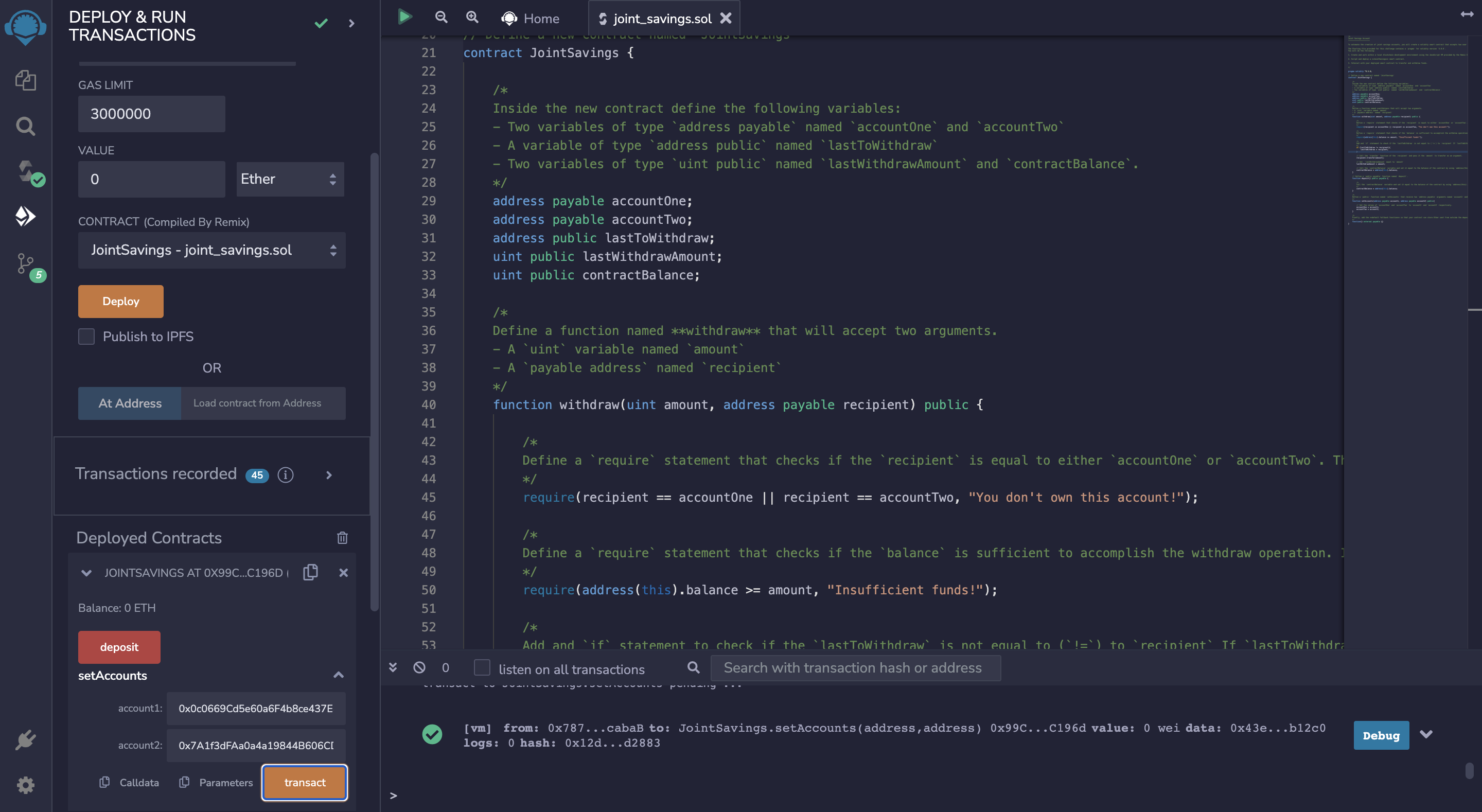Open the Ether unit dropdown

click(290, 179)
